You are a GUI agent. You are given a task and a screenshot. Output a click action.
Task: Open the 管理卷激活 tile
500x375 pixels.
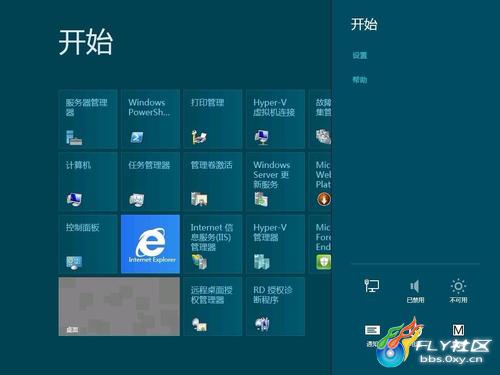point(213,181)
